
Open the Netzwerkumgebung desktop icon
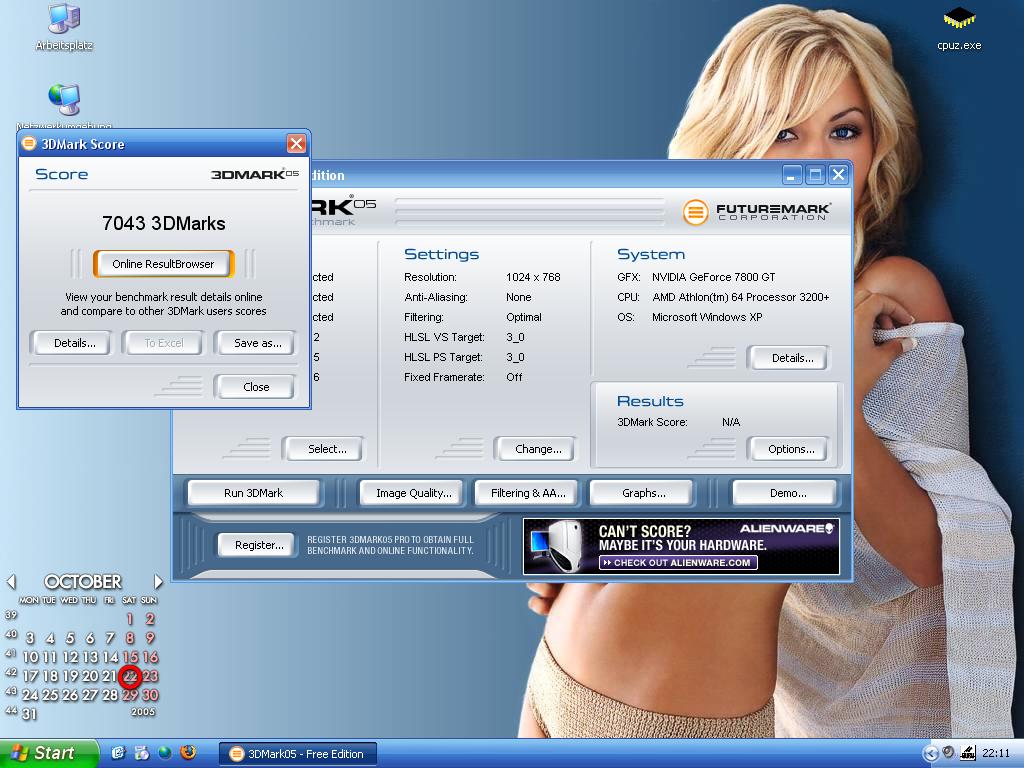[x=64, y=104]
